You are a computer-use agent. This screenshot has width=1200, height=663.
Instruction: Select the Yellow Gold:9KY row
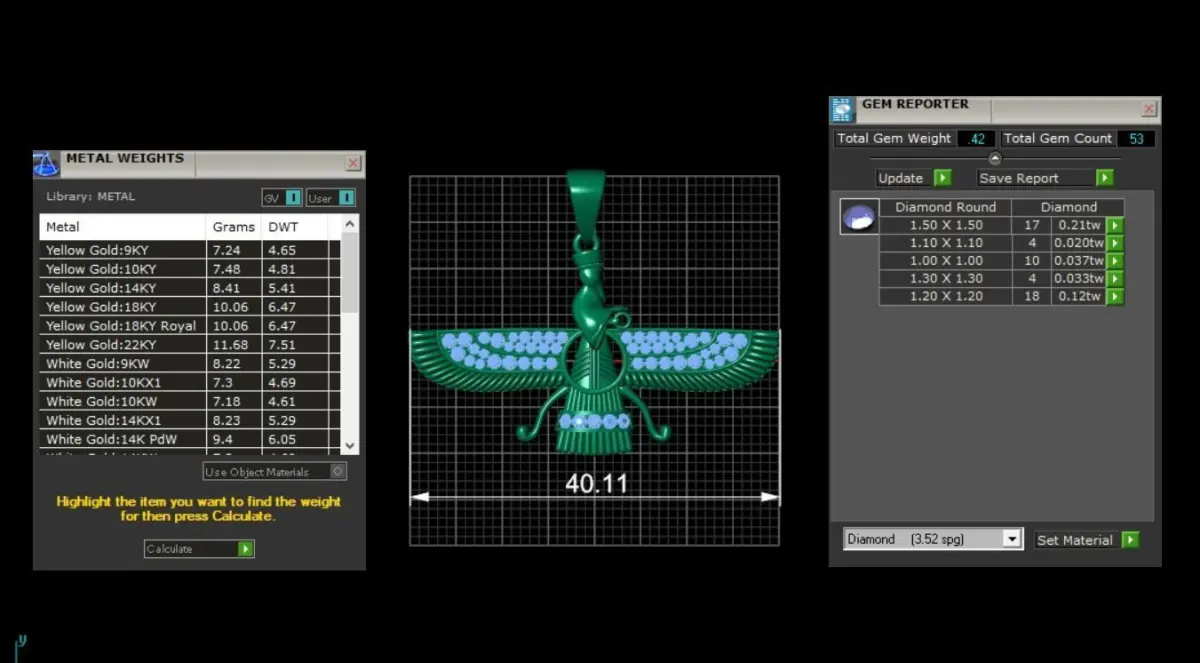[x=190, y=250]
